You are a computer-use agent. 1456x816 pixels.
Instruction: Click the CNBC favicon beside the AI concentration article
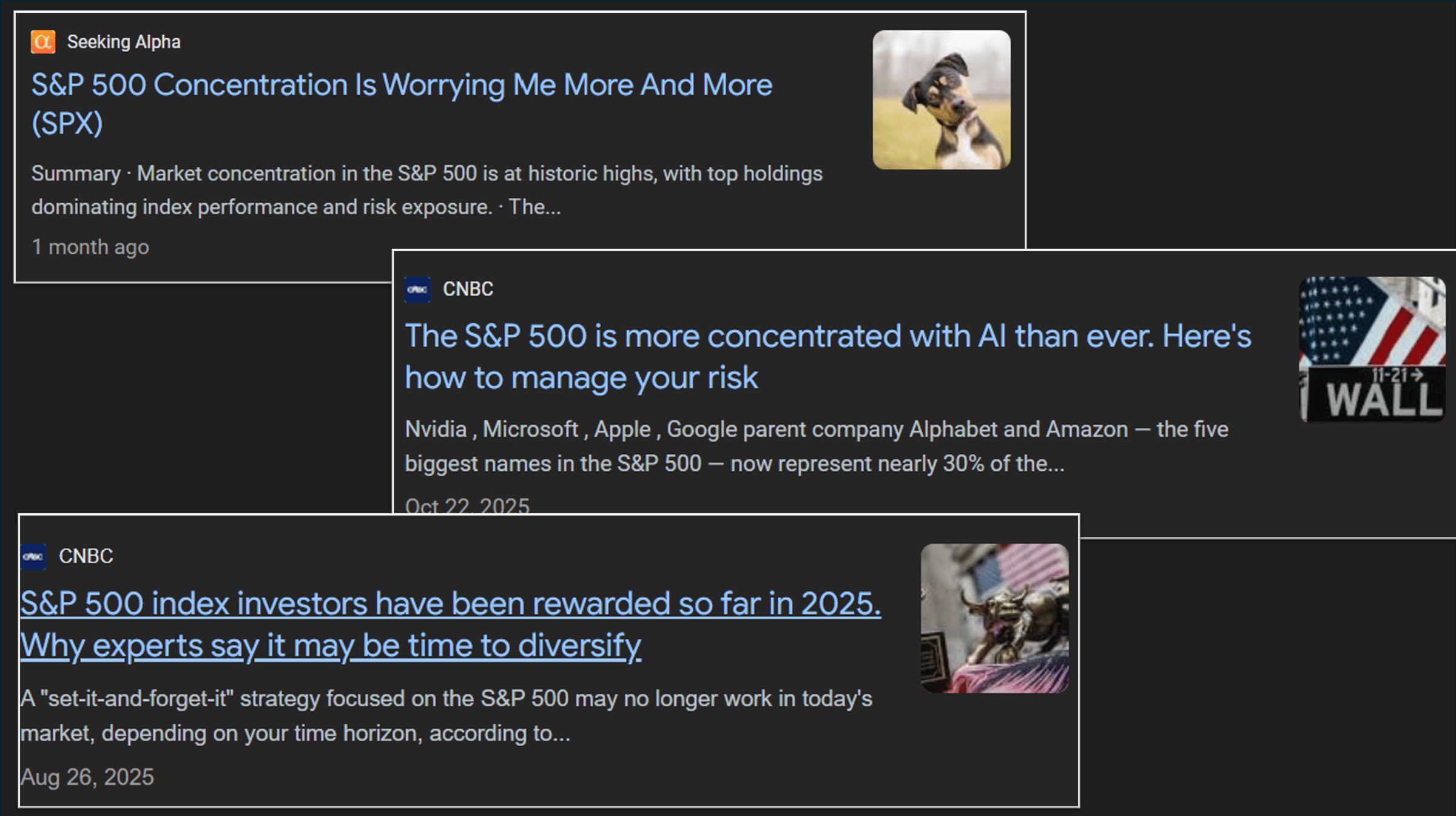pos(417,289)
